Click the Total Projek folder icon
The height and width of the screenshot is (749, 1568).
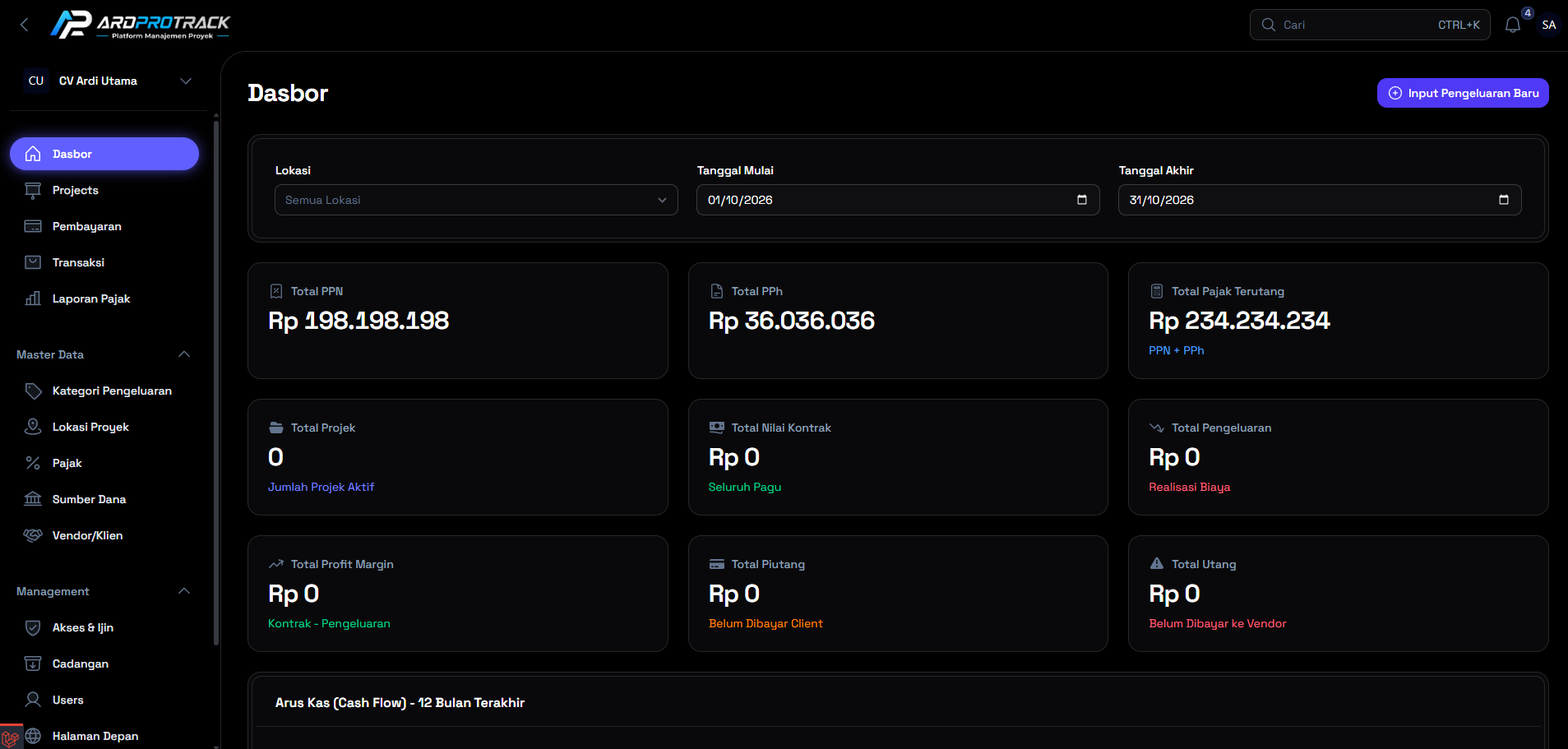[276, 428]
